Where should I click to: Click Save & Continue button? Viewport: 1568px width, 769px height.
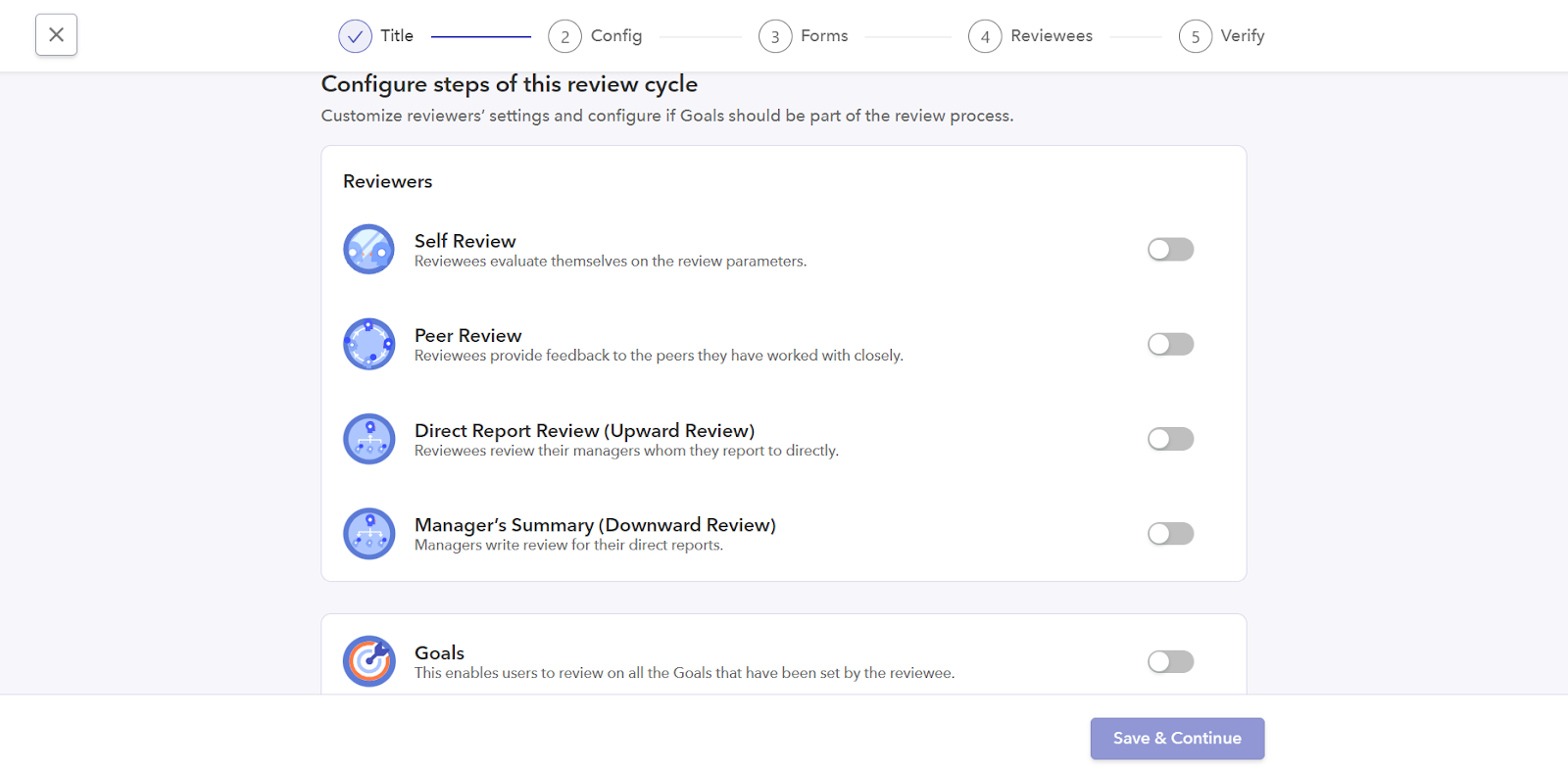click(1177, 739)
